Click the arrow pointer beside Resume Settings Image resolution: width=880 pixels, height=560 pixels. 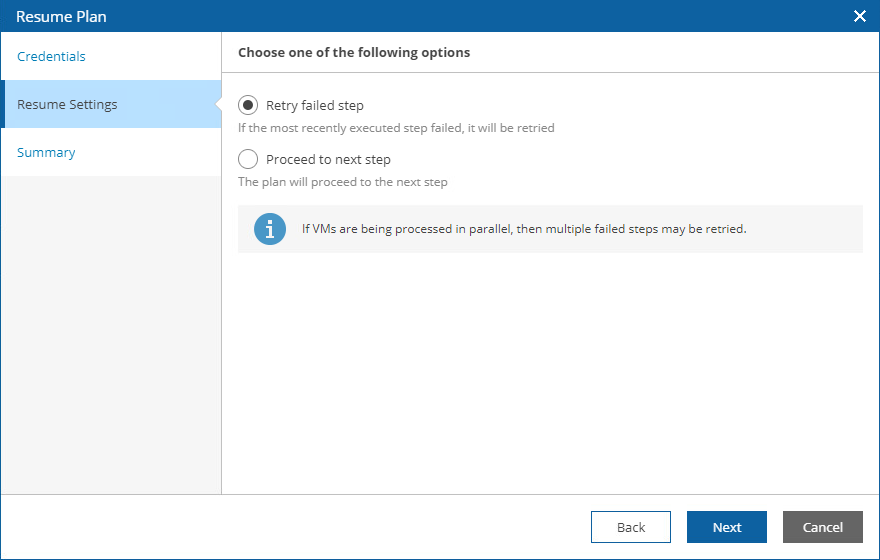coord(216,104)
